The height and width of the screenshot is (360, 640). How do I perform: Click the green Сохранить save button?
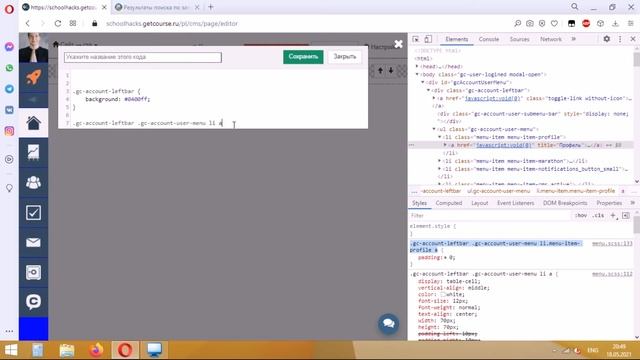pos(303,57)
